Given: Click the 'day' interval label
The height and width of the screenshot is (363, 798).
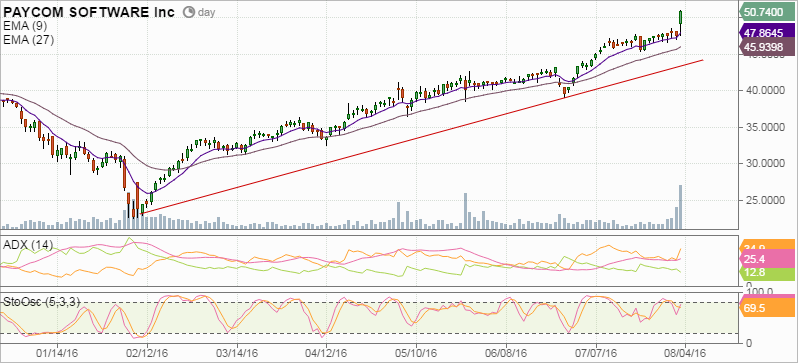Looking at the screenshot, I should point(206,13).
